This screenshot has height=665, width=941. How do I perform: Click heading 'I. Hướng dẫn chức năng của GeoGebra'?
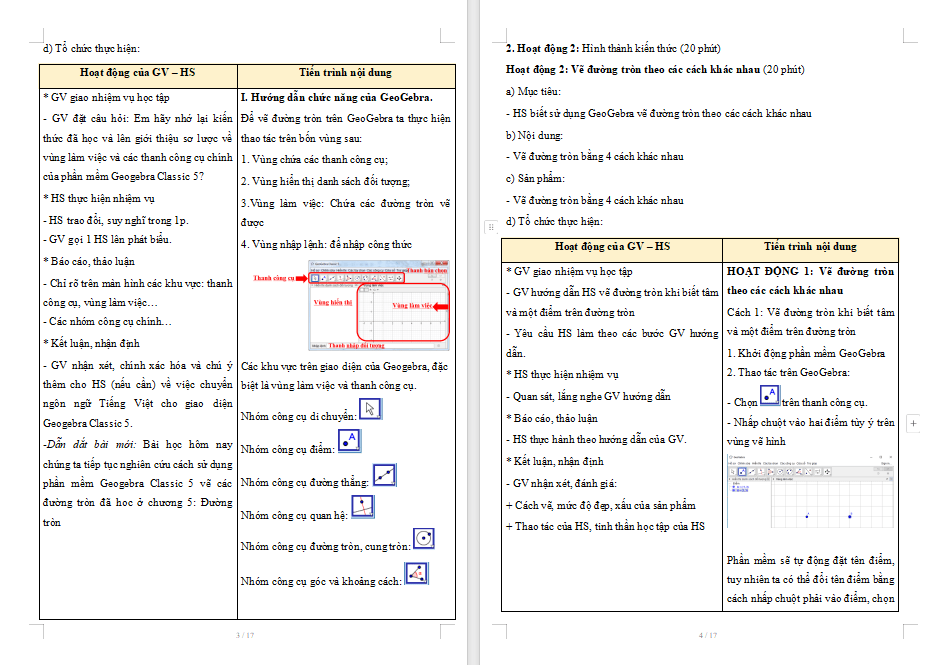[337, 98]
